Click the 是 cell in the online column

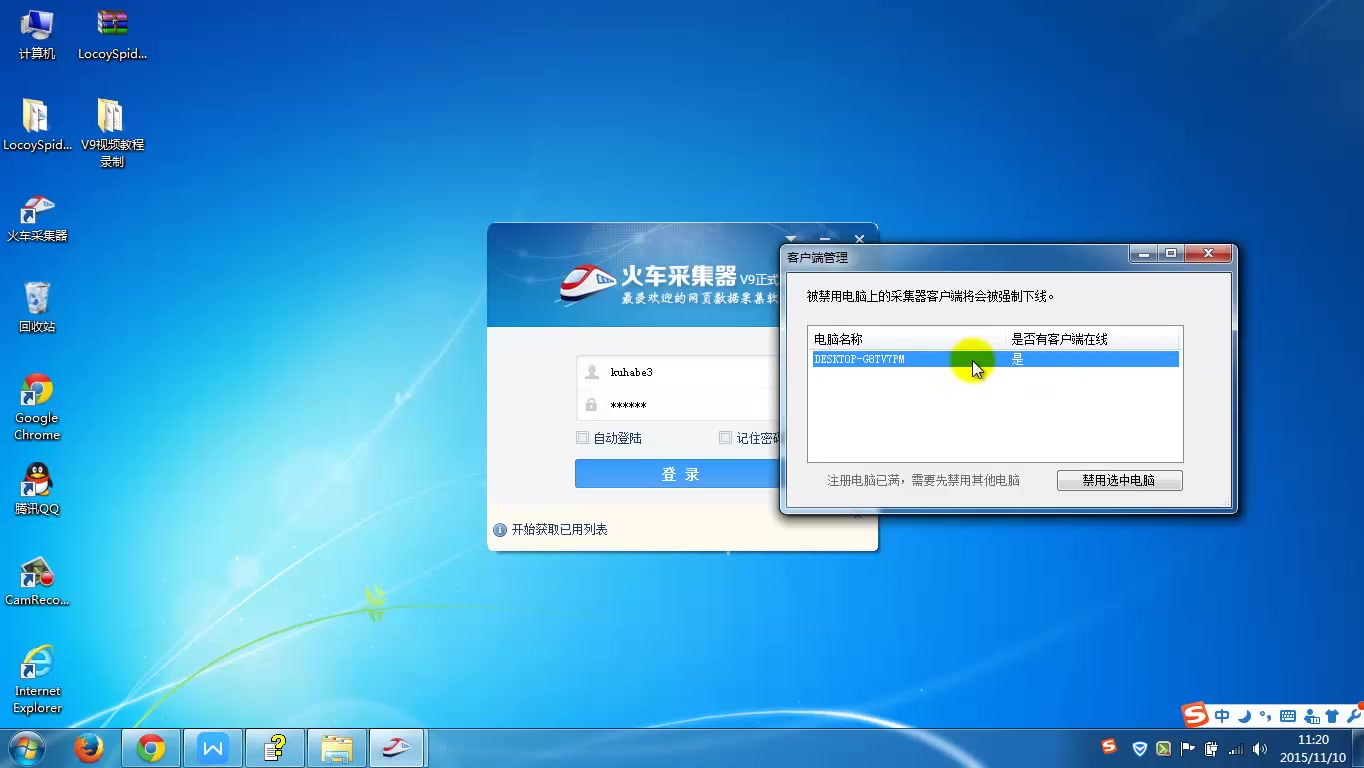(1017, 359)
